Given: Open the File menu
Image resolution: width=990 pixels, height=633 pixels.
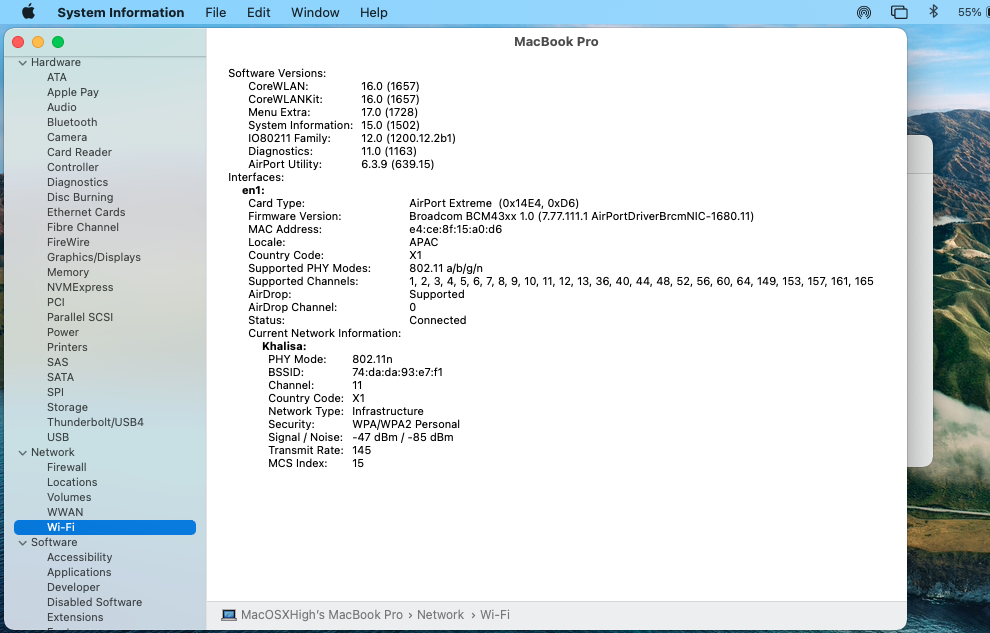Looking at the screenshot, I should 215,13.
